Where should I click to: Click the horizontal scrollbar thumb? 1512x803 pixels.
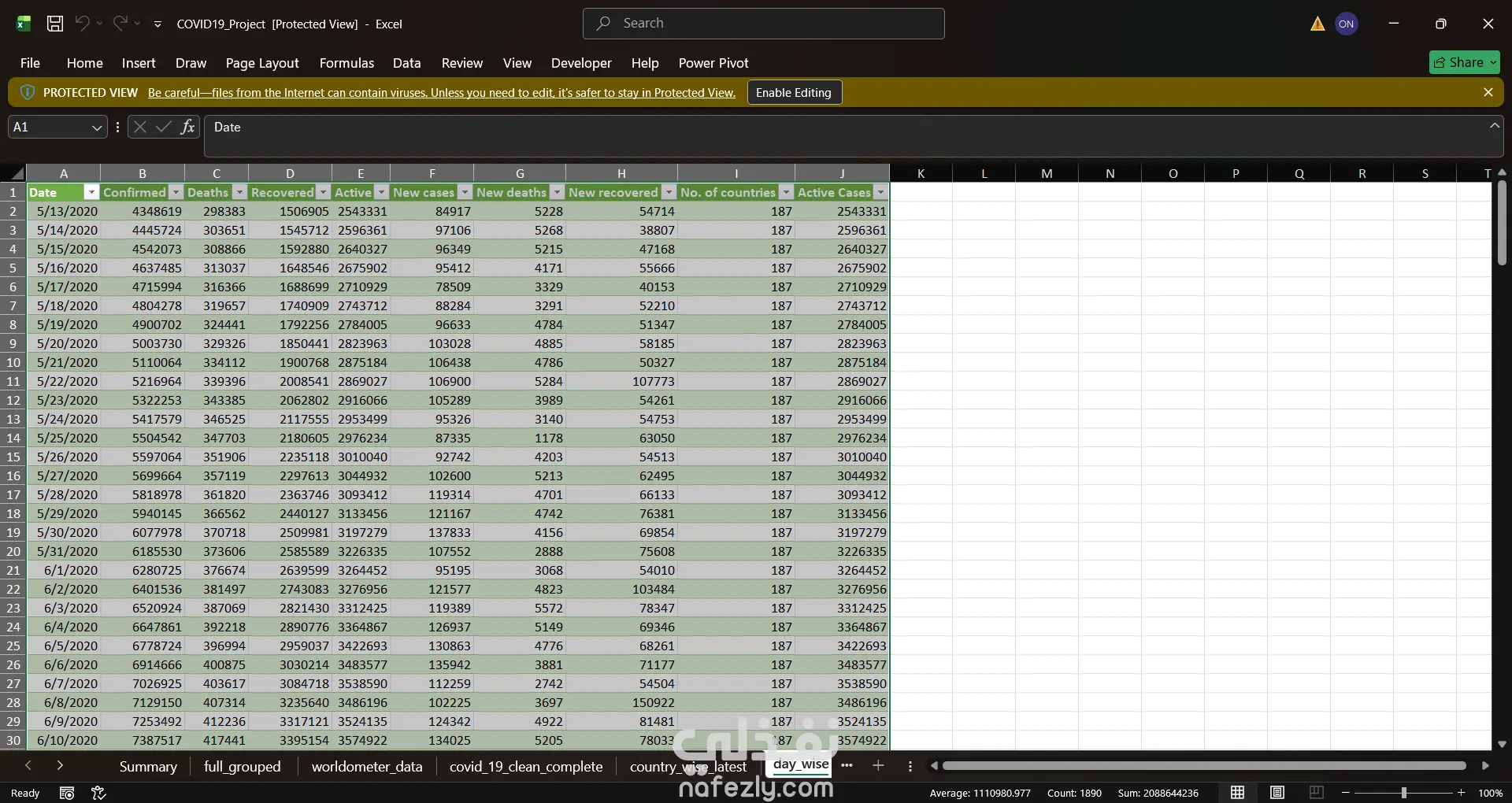(1205, 765)
